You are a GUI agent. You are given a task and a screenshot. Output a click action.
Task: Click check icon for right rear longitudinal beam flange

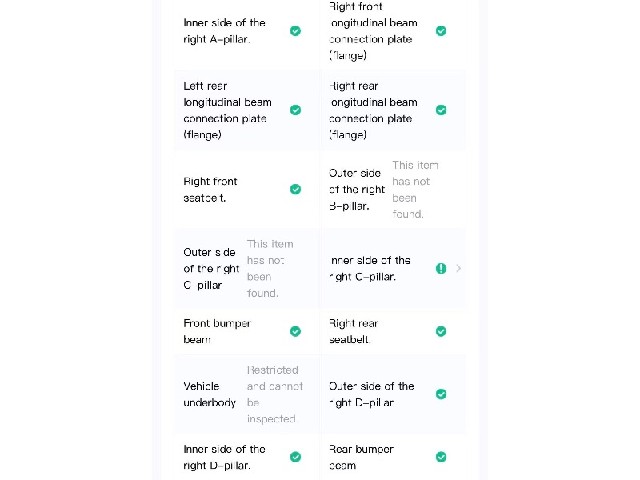(441, 110)
